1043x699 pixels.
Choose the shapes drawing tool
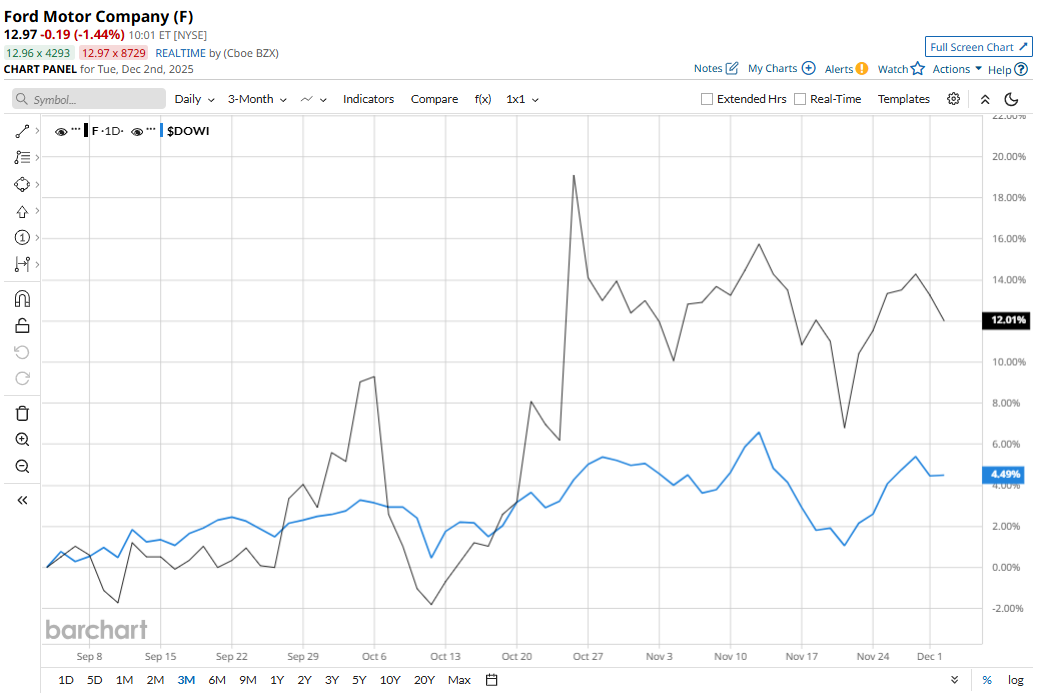click(22, 184)
